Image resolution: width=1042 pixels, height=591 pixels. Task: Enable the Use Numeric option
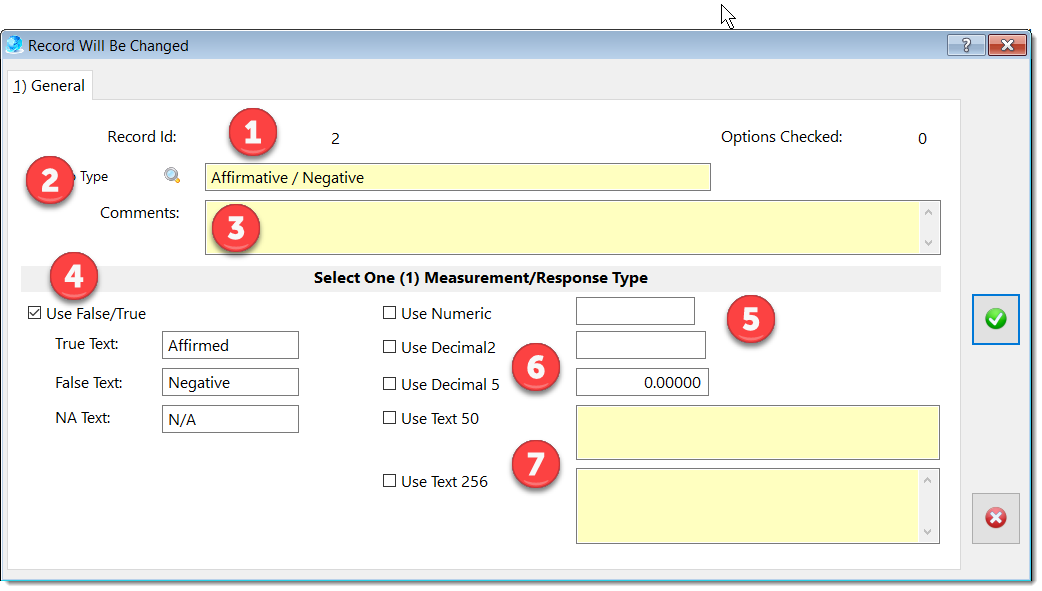click(x=389, y=313)
